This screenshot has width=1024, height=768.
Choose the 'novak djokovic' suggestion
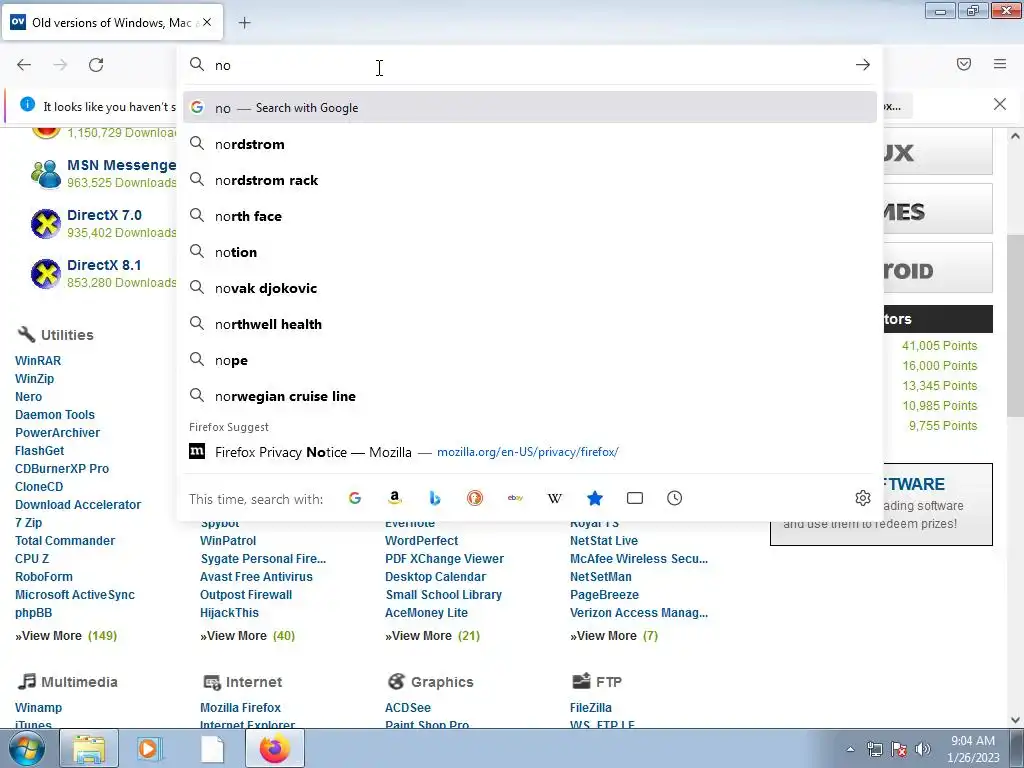[x=530, y=288]
